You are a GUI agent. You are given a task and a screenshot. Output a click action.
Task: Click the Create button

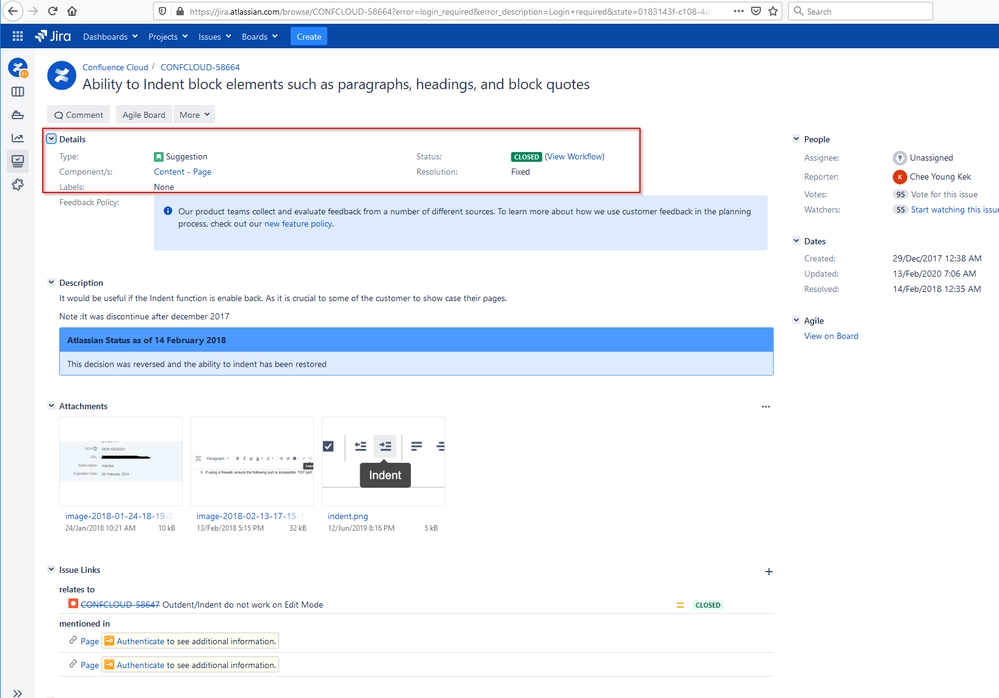(309, 37)
